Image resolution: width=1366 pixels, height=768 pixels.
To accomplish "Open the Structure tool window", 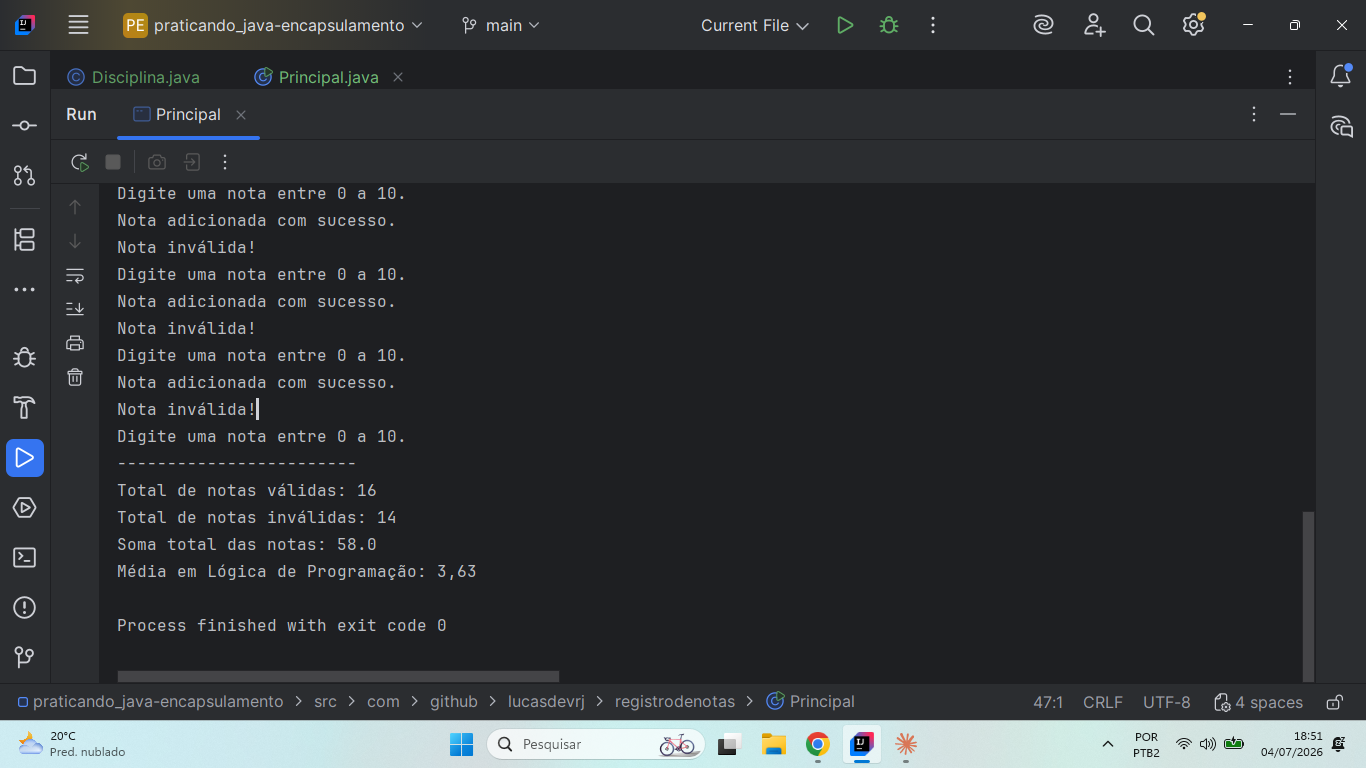I will coord(25,240).
